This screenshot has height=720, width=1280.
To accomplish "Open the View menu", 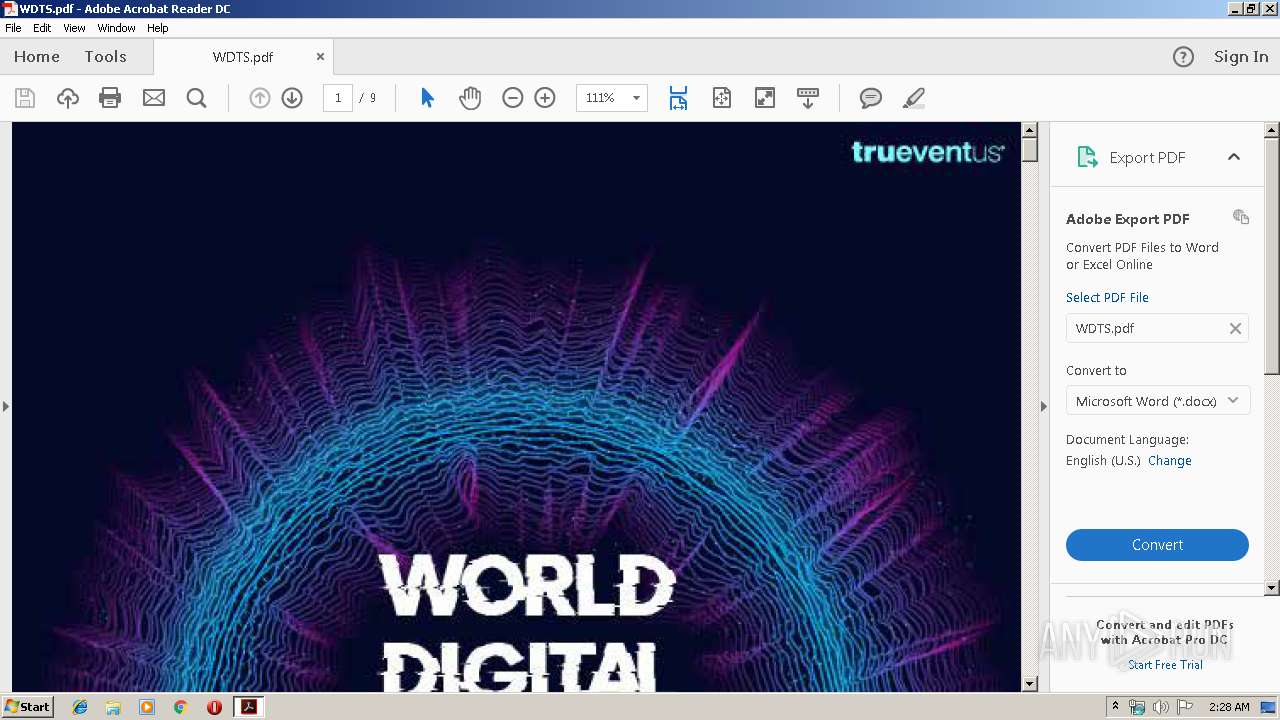I will pos(75,28).
